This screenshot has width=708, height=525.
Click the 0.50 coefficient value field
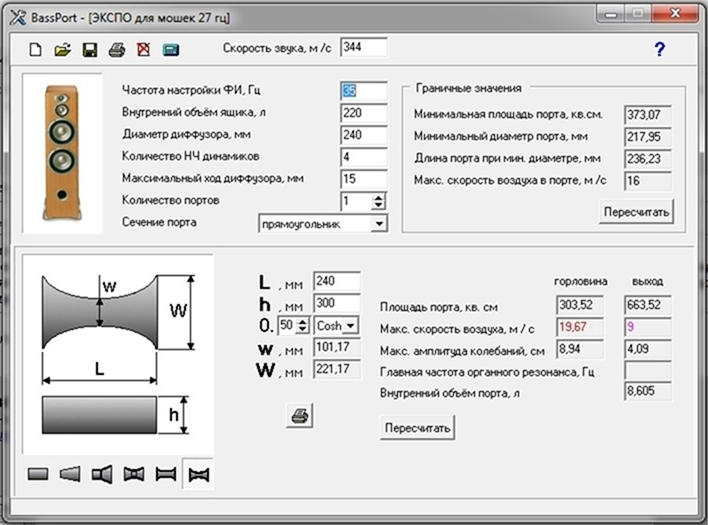click(x=287, y=325)
